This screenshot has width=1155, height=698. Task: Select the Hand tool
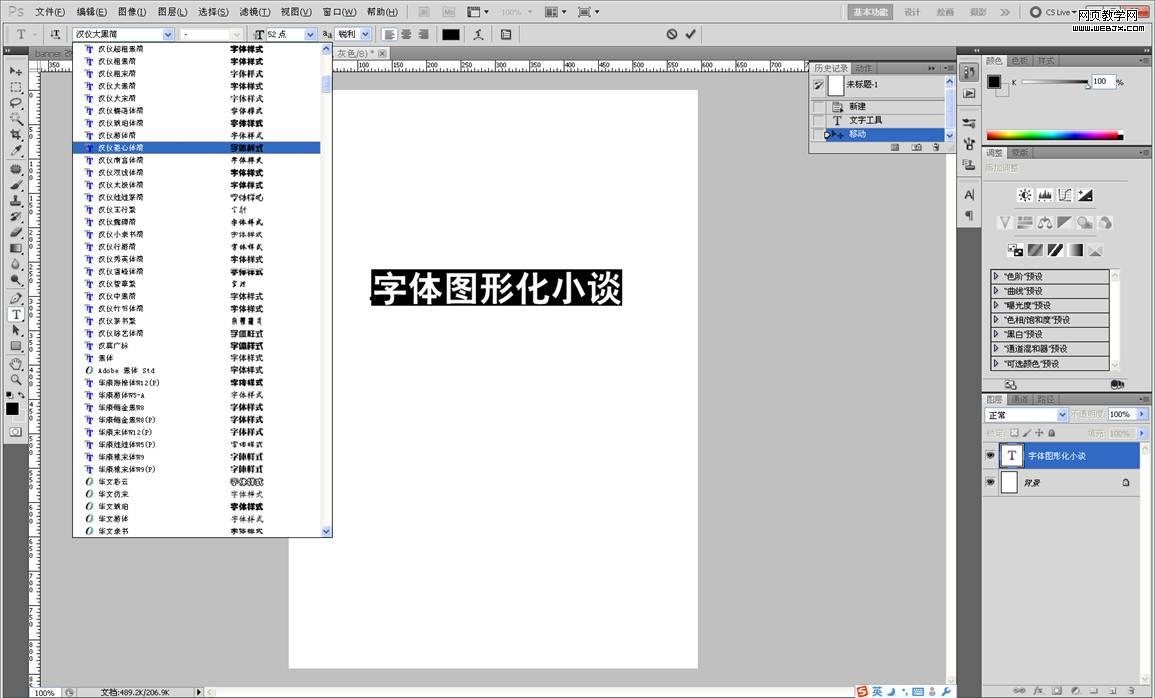16,363
